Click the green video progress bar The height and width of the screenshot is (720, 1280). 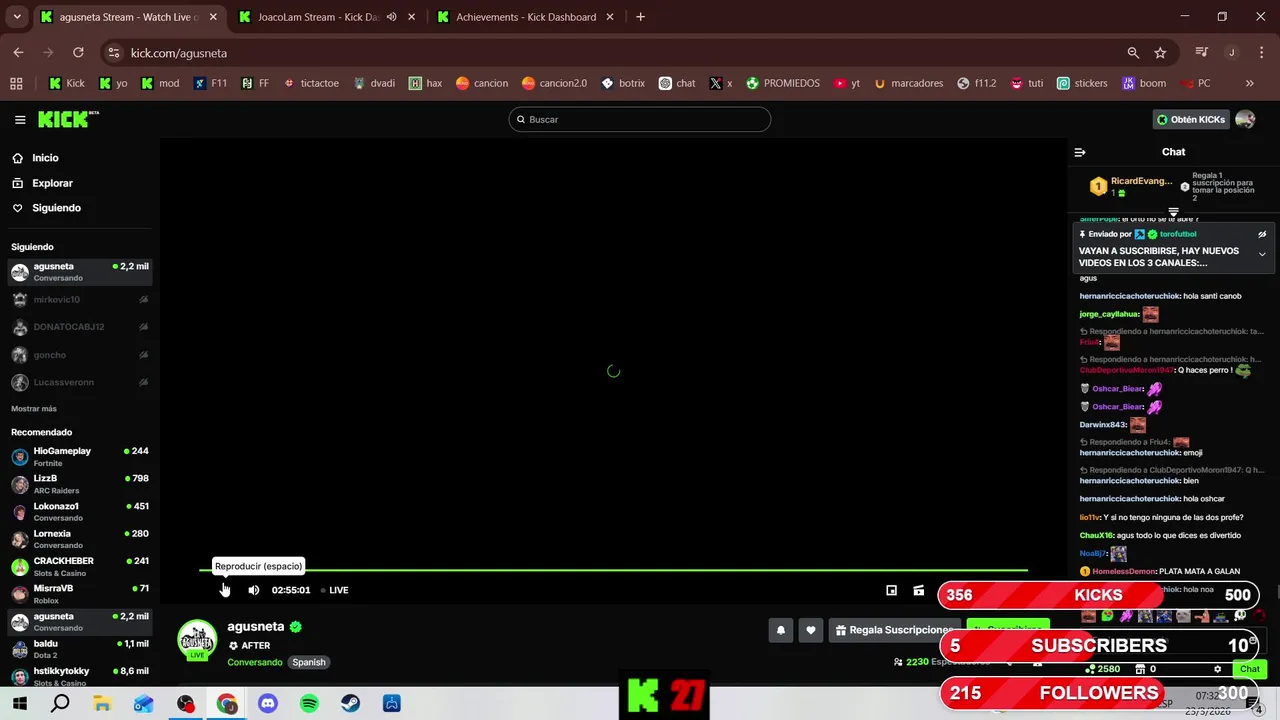tap(613, 570)
